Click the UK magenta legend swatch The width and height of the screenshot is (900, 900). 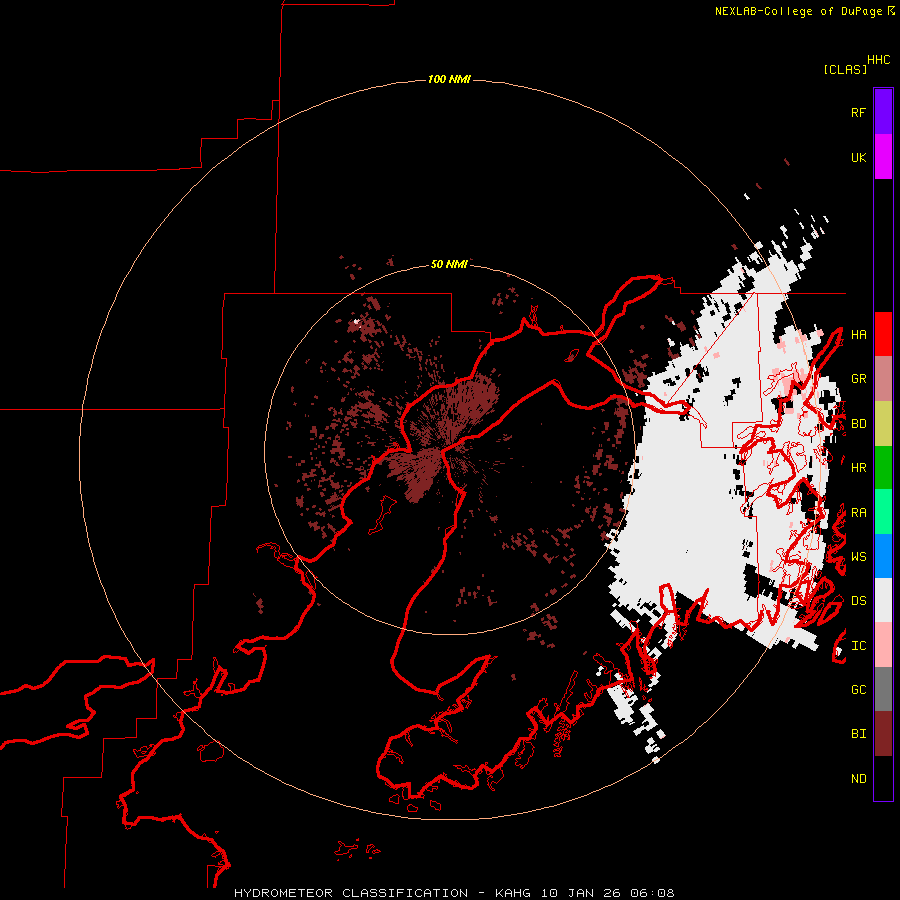[x=883, y=157]
